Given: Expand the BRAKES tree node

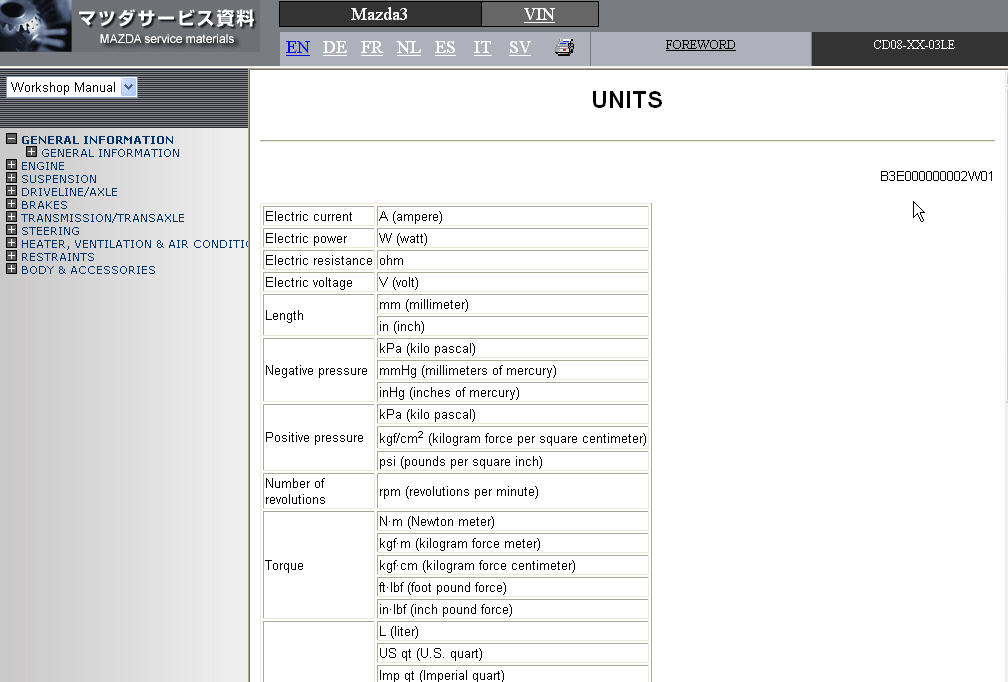Looking at the screenshot, I should (x=12, y=204).
